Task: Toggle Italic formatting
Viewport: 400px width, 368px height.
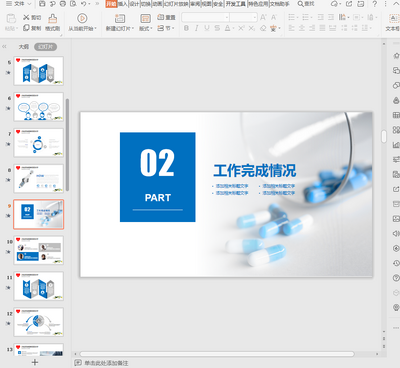Action: 197,28
